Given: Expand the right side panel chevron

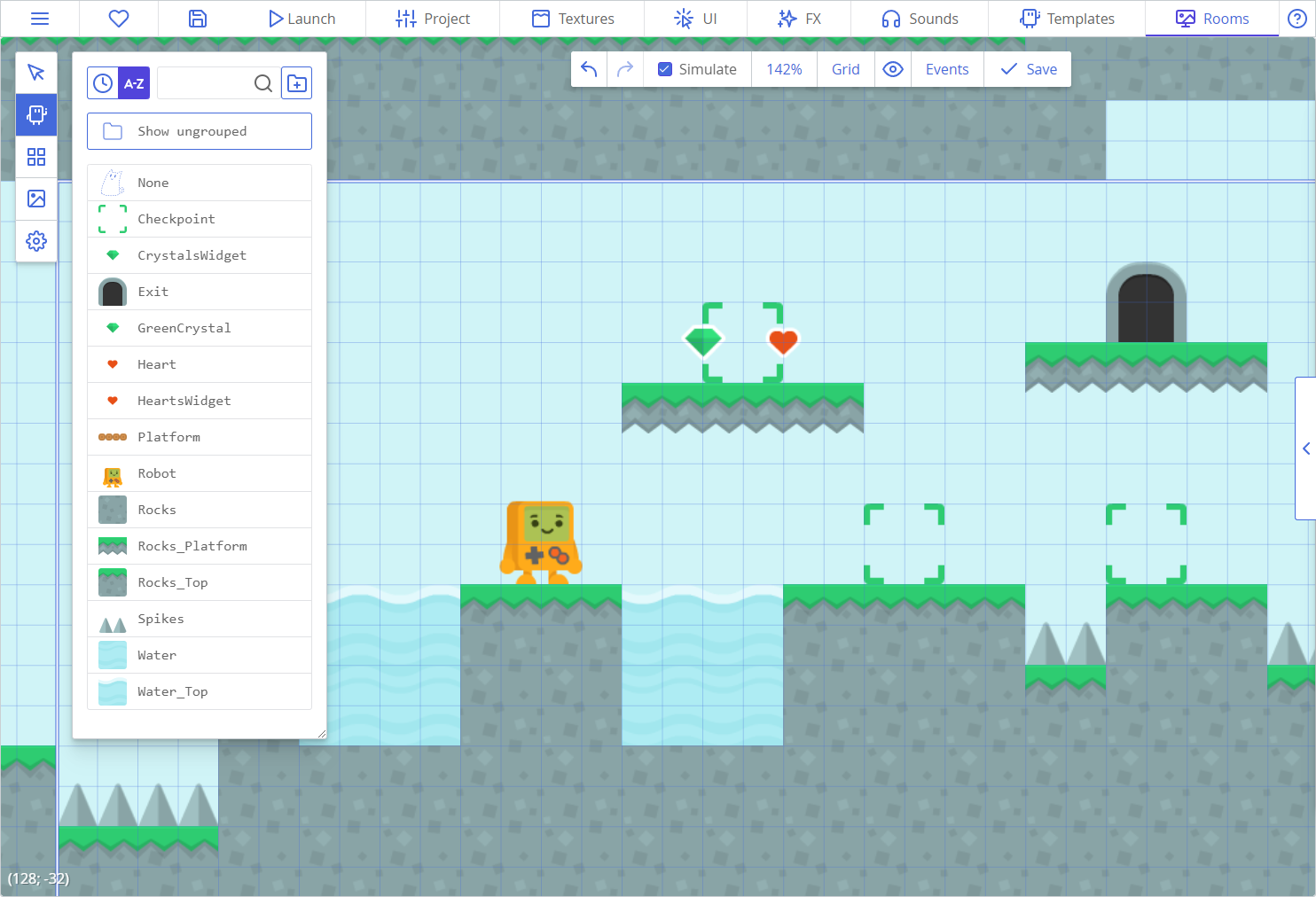Looking at the screenshot, I should pyautogui.click(x=1305, y=448).
